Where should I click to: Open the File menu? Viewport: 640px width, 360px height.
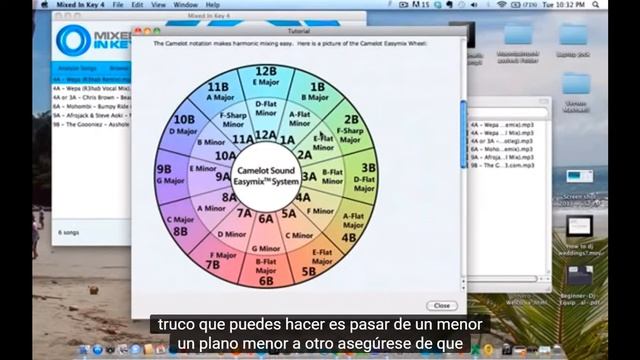coord(118,5)
